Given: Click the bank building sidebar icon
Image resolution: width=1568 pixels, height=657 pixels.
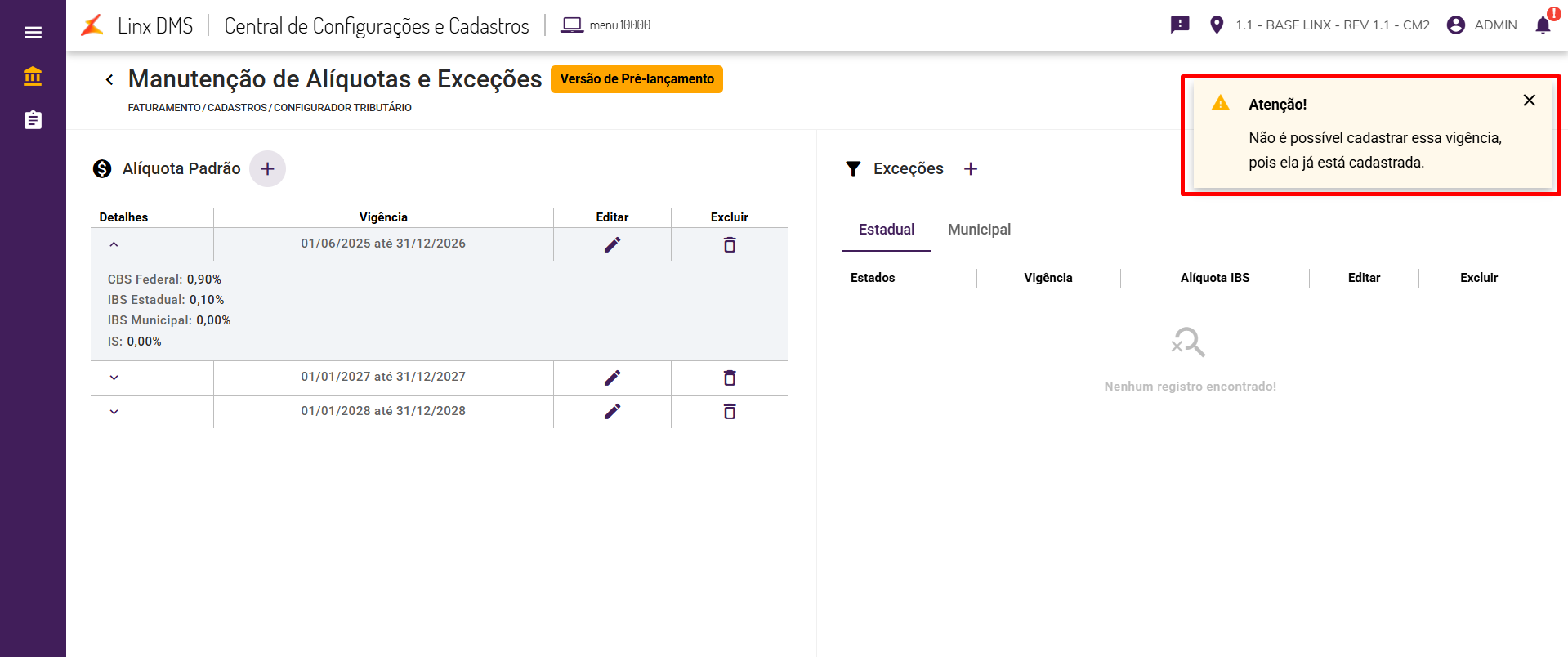Looking at the screenshot, I should pos(33,77).
